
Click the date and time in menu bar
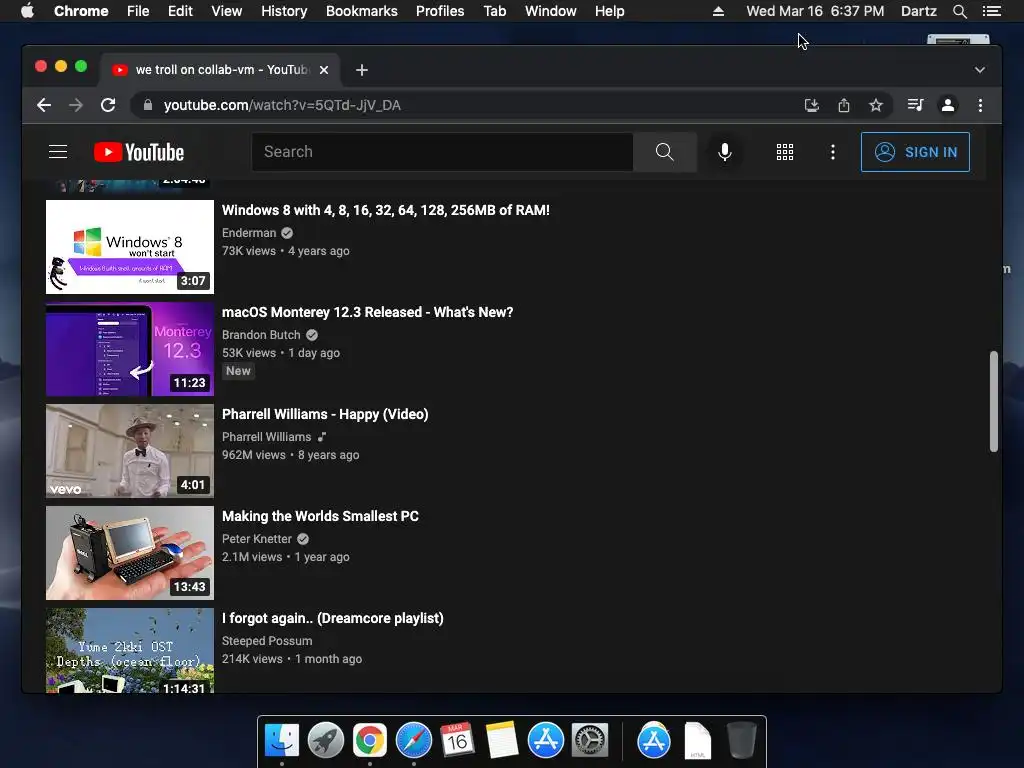pos(815,11)
